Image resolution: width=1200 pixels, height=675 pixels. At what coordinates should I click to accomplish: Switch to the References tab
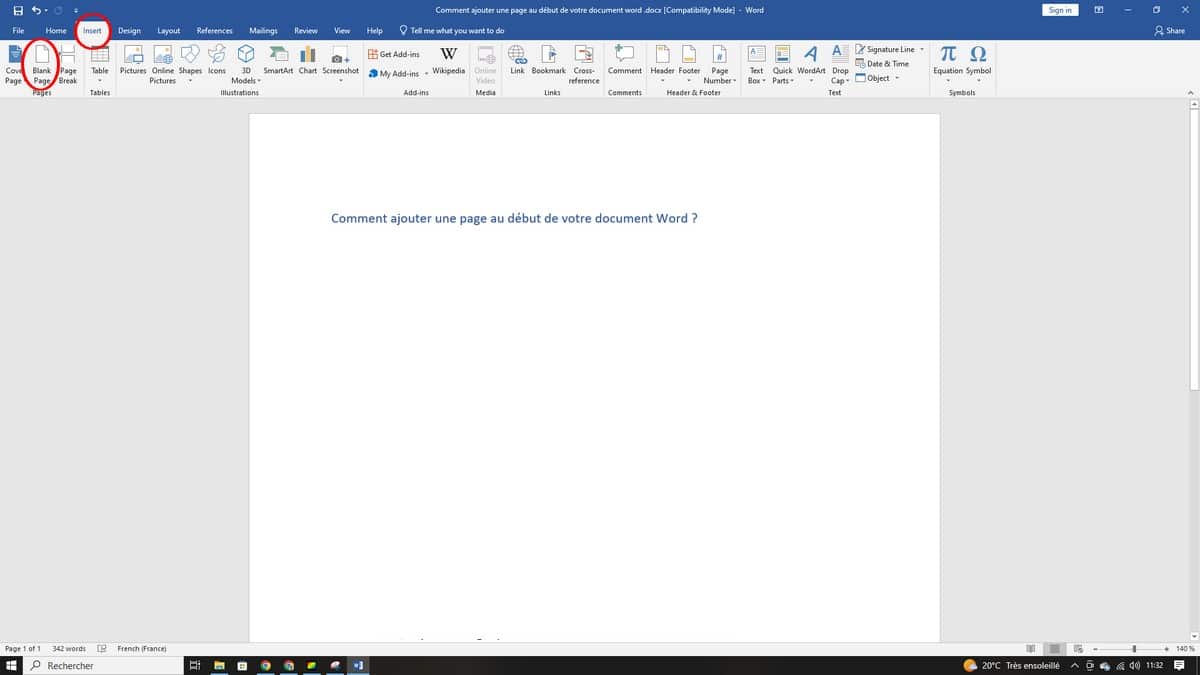tap(214, 31)
